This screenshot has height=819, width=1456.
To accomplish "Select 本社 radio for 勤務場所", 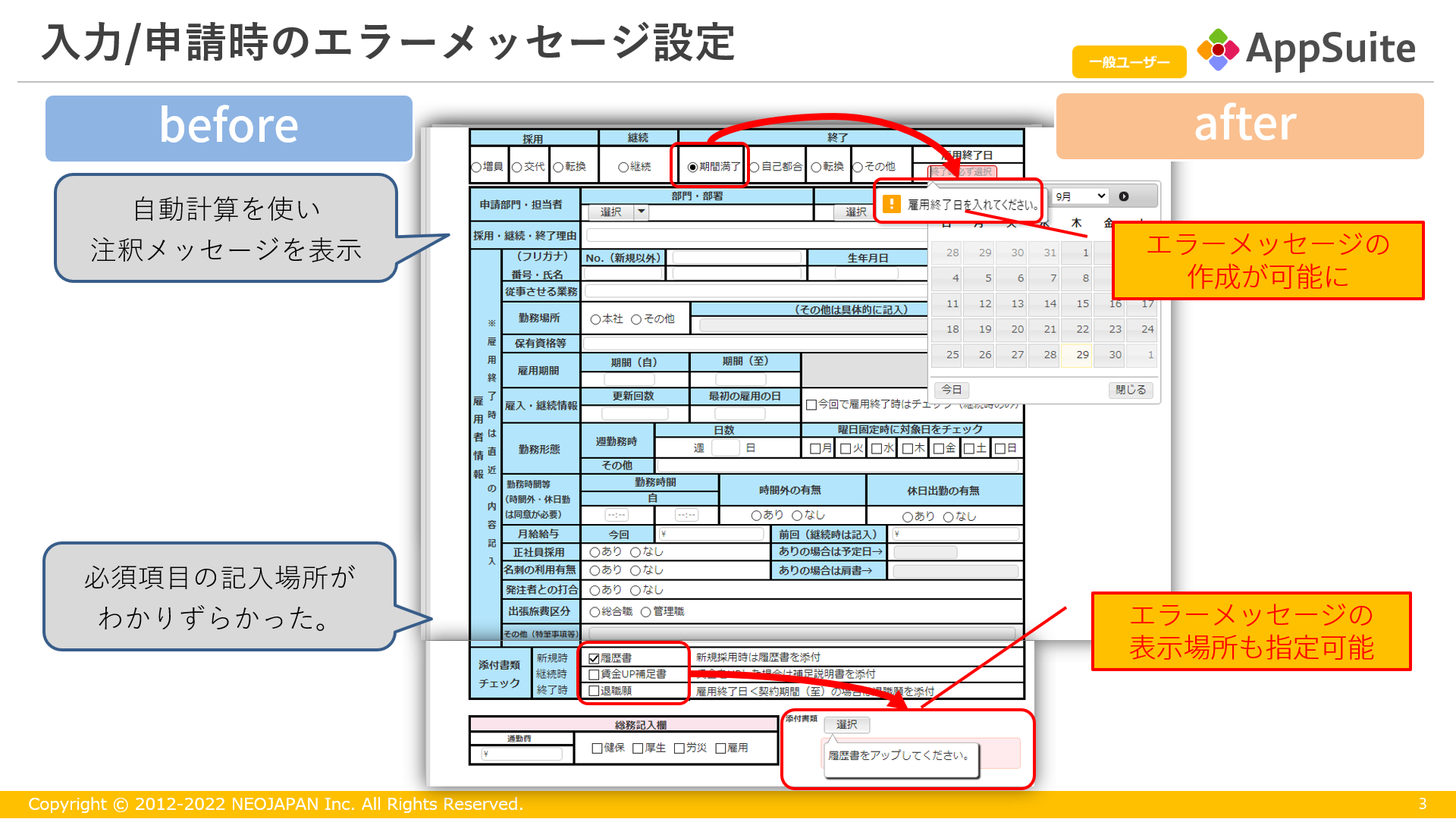I will (595, 319).
